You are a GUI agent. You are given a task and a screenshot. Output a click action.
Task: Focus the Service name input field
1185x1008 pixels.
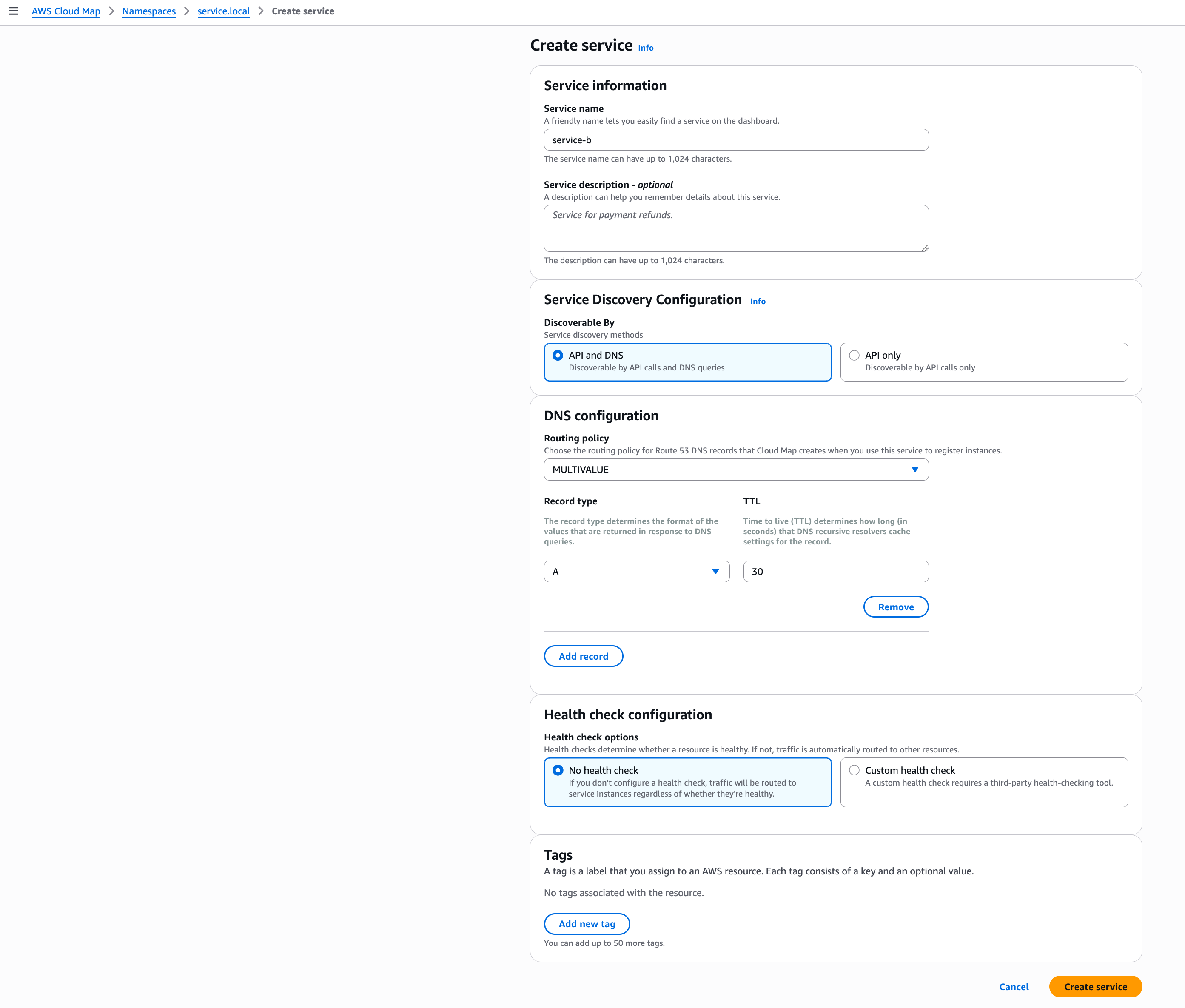click(x=735, y=140)
